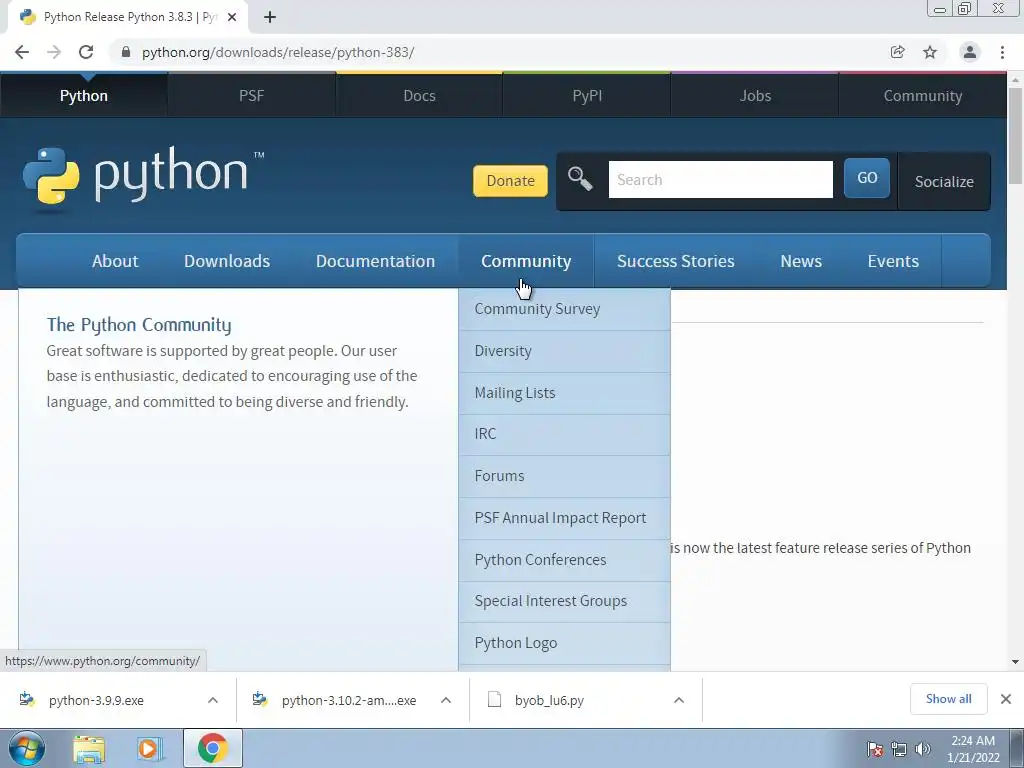Click Python top bar tab
Viewport: 1024px width, 768px height.
[x=84, y=95]
